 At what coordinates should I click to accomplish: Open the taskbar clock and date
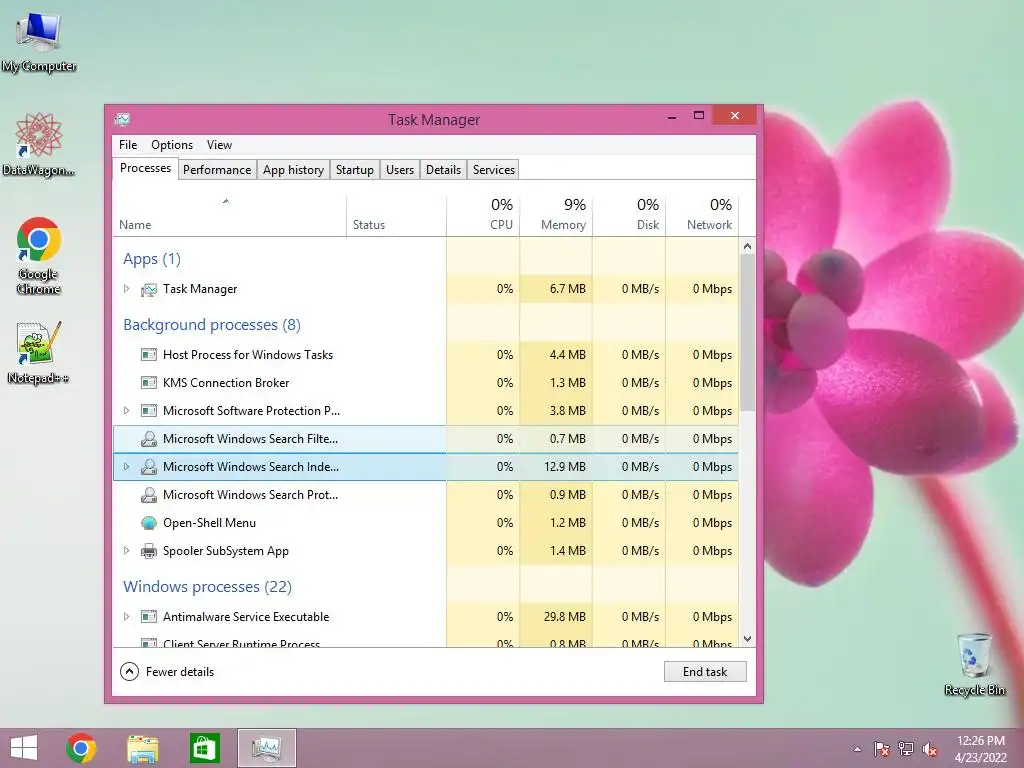tap(980, 749)
